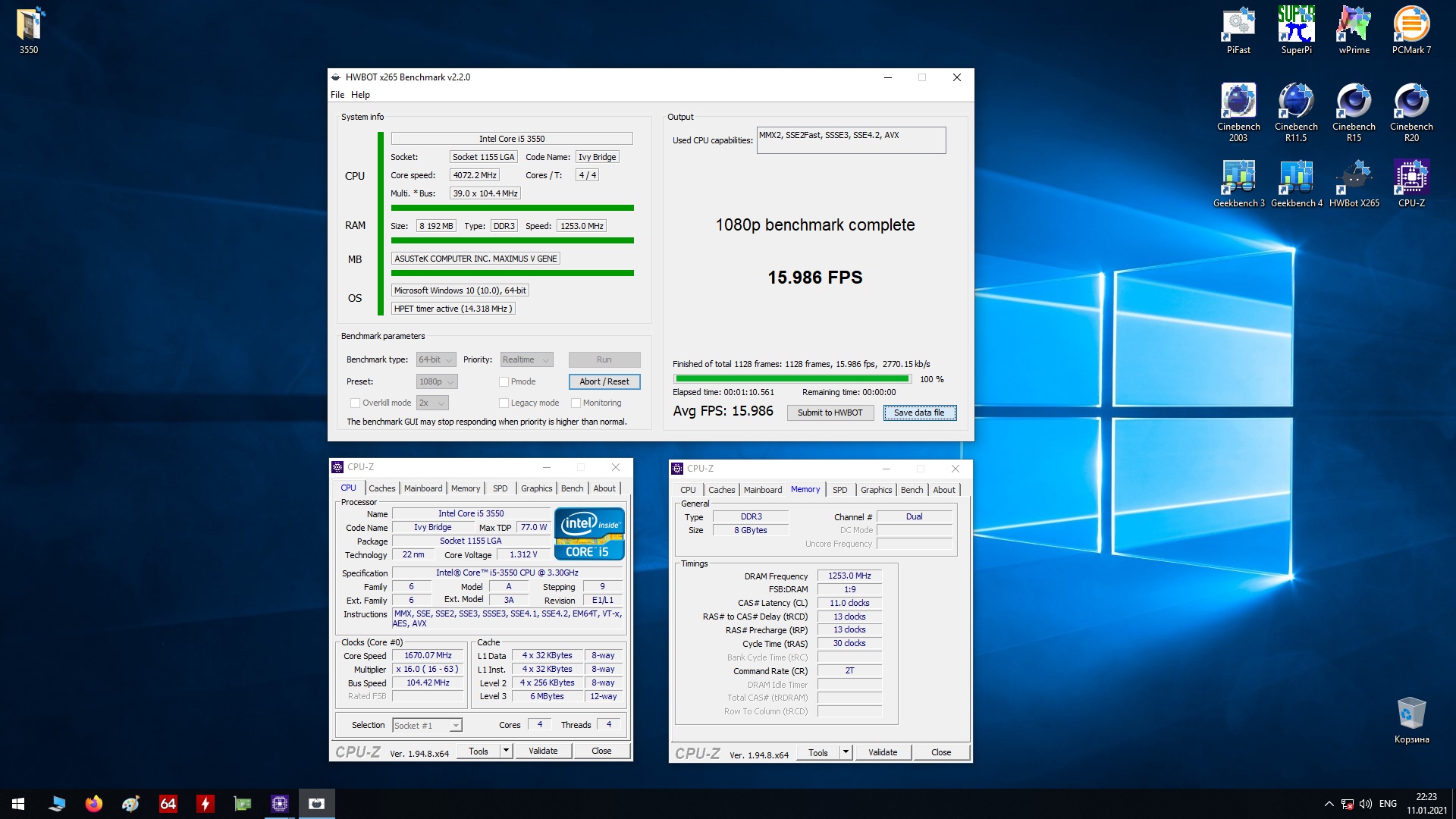This screenshot has width=1456, height=819.
Task: Open the 3550 folder desktop icon
Action: pos(29,30)
